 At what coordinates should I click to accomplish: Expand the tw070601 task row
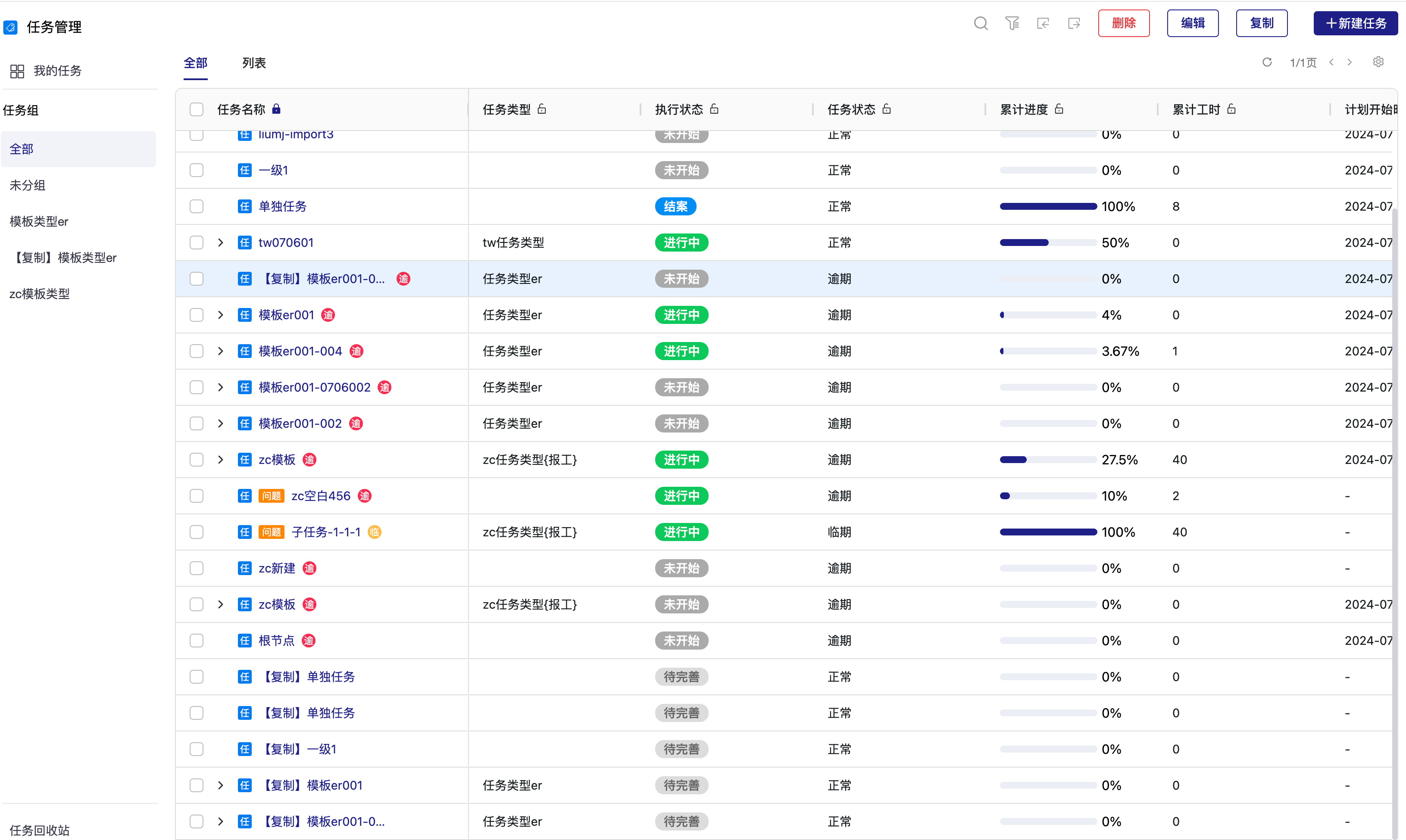pyautogui.click(x=221, y=243)
